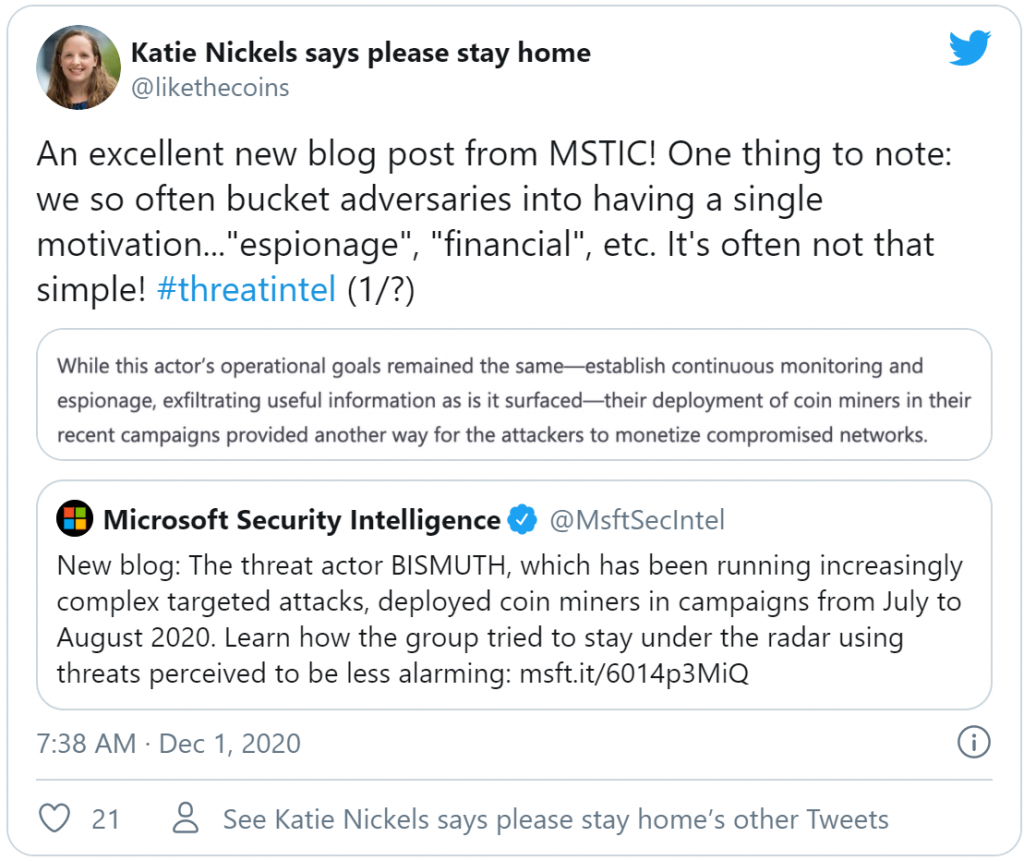This screenshot has width=1024, height=861.
Task: Click the author name Katie Nickels
Action: point(361,53)
